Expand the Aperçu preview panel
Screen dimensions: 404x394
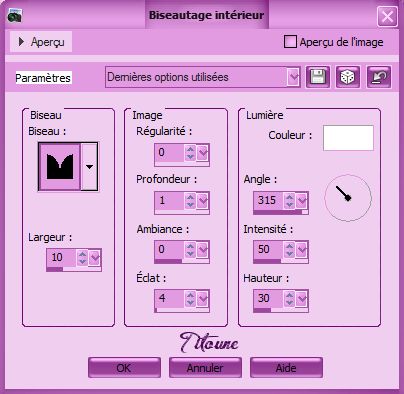point(41,42)
